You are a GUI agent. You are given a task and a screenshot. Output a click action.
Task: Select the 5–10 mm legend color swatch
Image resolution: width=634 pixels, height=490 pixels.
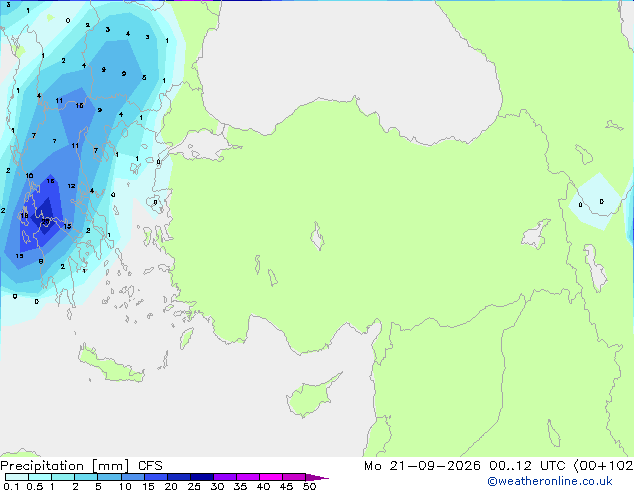click(109, 477)
